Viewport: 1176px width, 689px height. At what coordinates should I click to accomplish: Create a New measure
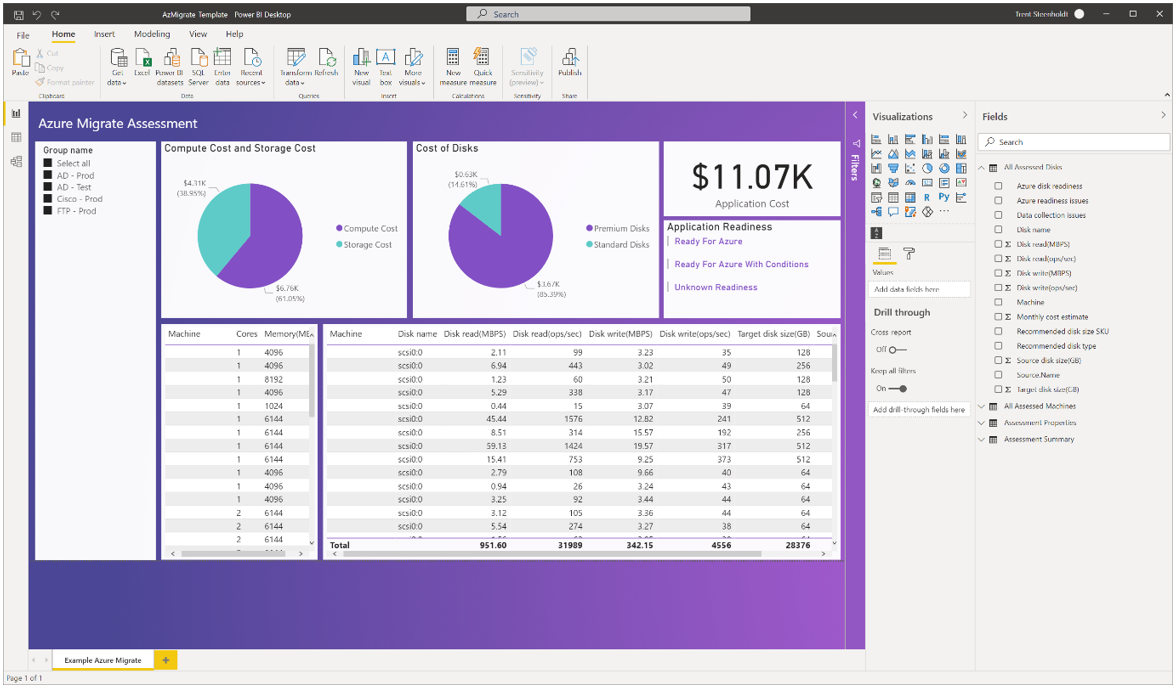point(453,66)
